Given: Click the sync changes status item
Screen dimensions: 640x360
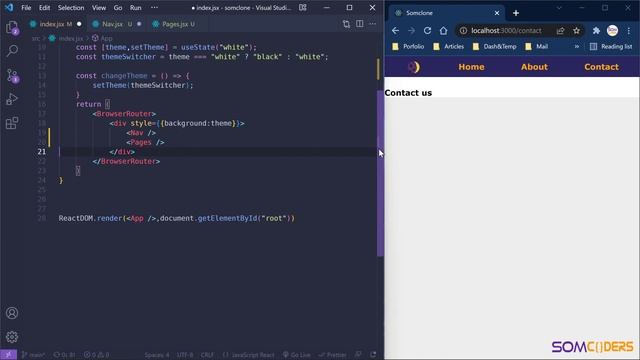Looking at the screenshot, I should pyautogui.click(x=64, y=355).
